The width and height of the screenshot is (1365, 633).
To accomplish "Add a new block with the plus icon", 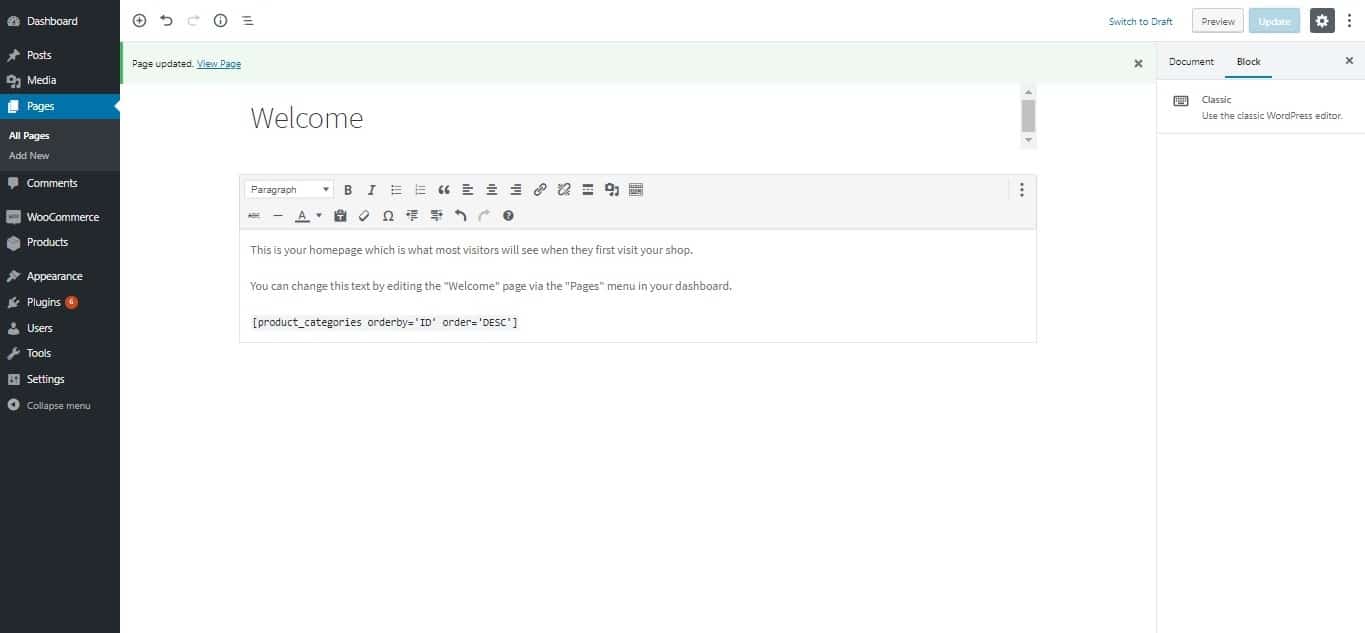I will pos(138,20).
